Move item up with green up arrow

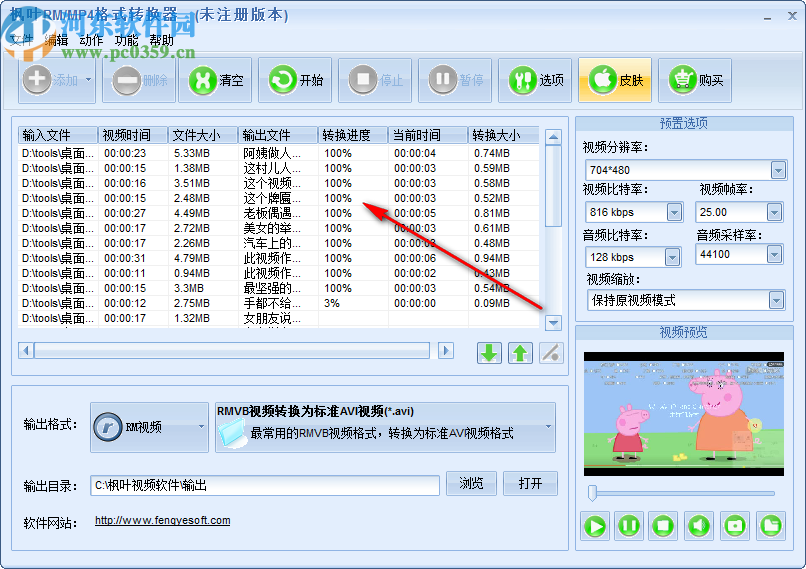tap(520, 353)
